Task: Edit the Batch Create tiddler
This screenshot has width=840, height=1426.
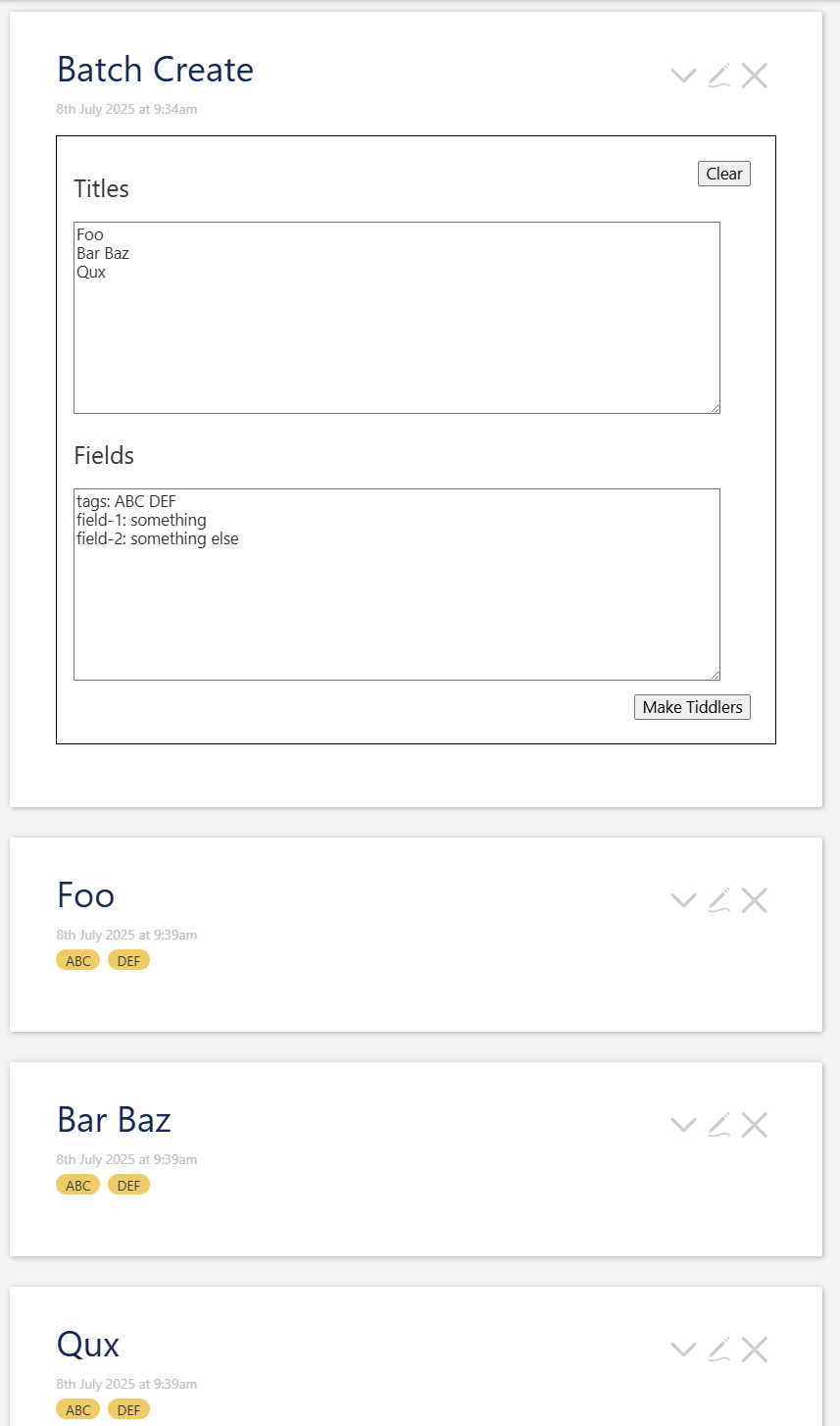Action: [719, 76]
